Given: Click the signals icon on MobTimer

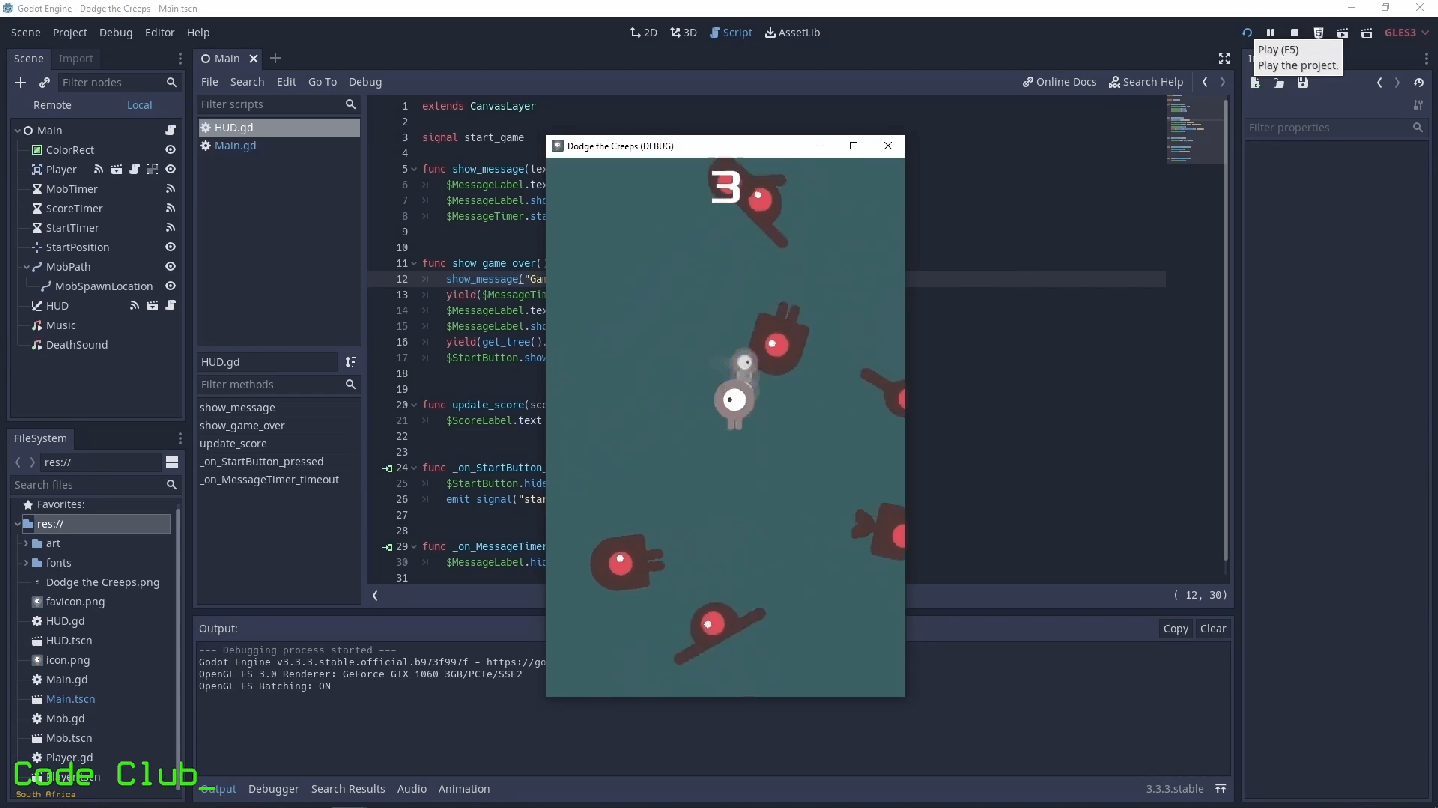Looking at the screenshot, I should click(x=170, y=189).
